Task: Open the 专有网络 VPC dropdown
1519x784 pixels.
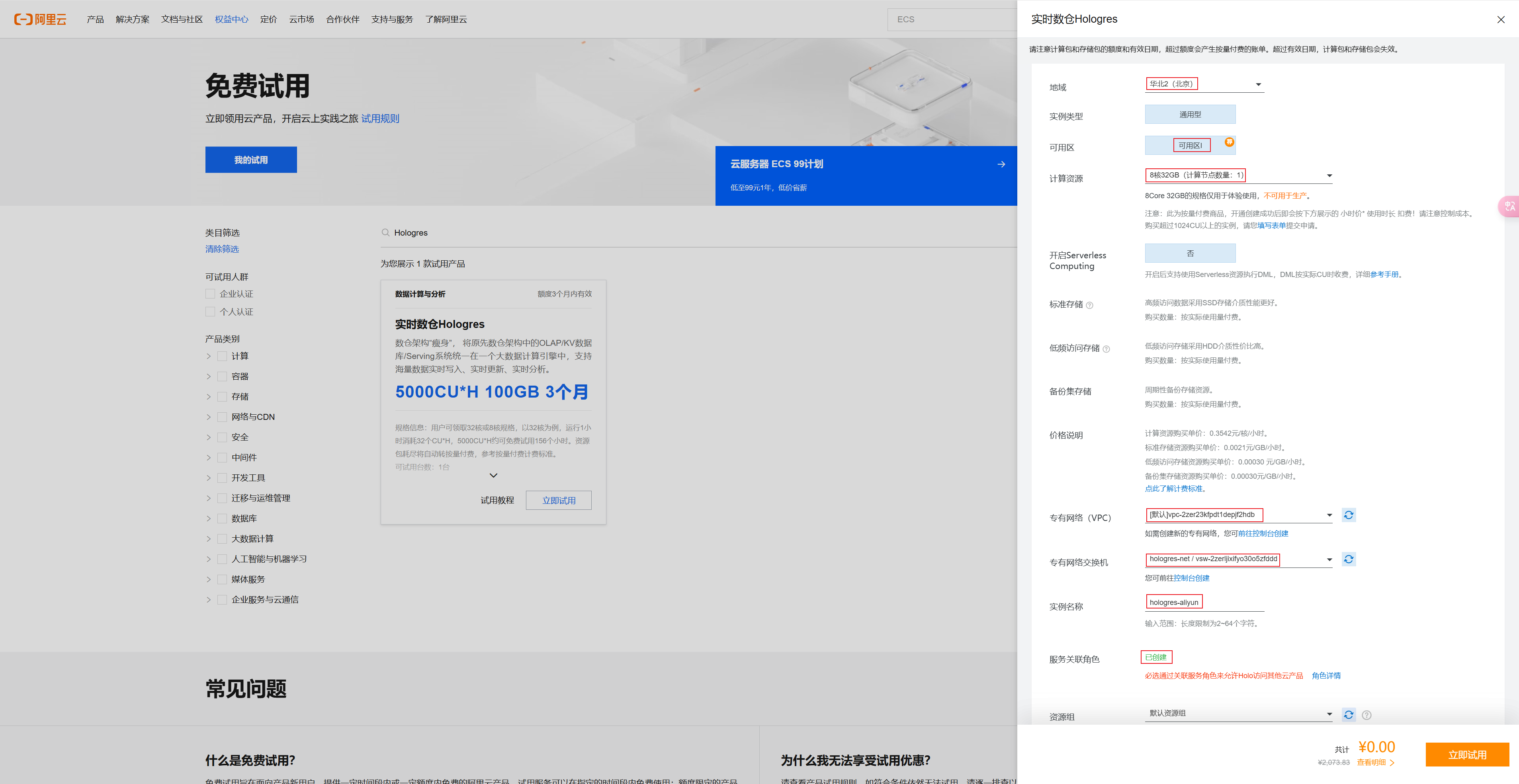Action: (x=1239, y=515)
